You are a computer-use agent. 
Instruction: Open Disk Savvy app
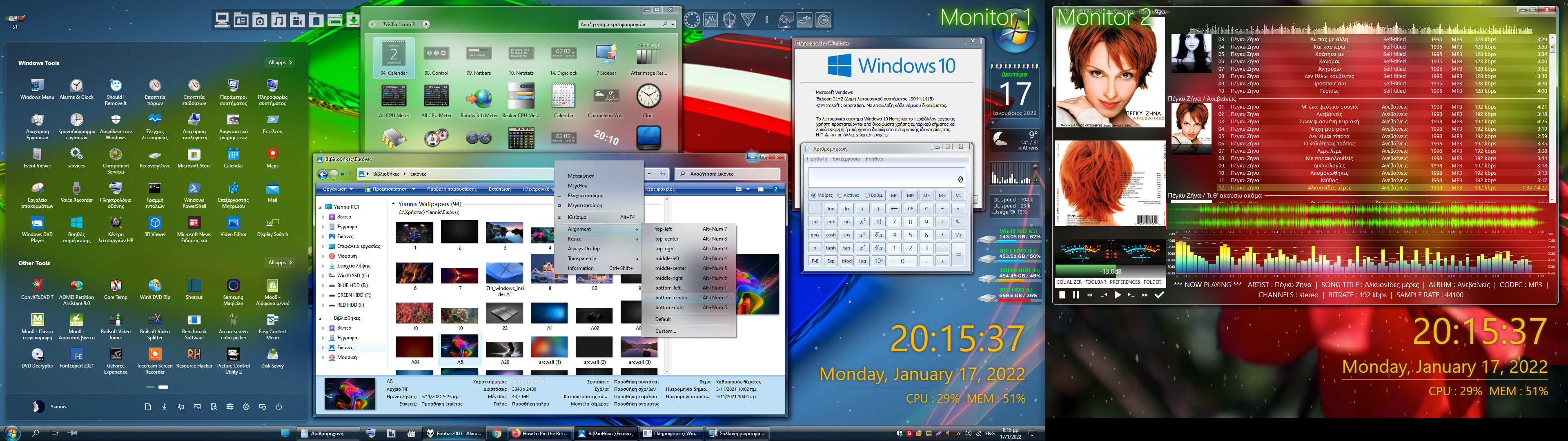tap(273, 358)
